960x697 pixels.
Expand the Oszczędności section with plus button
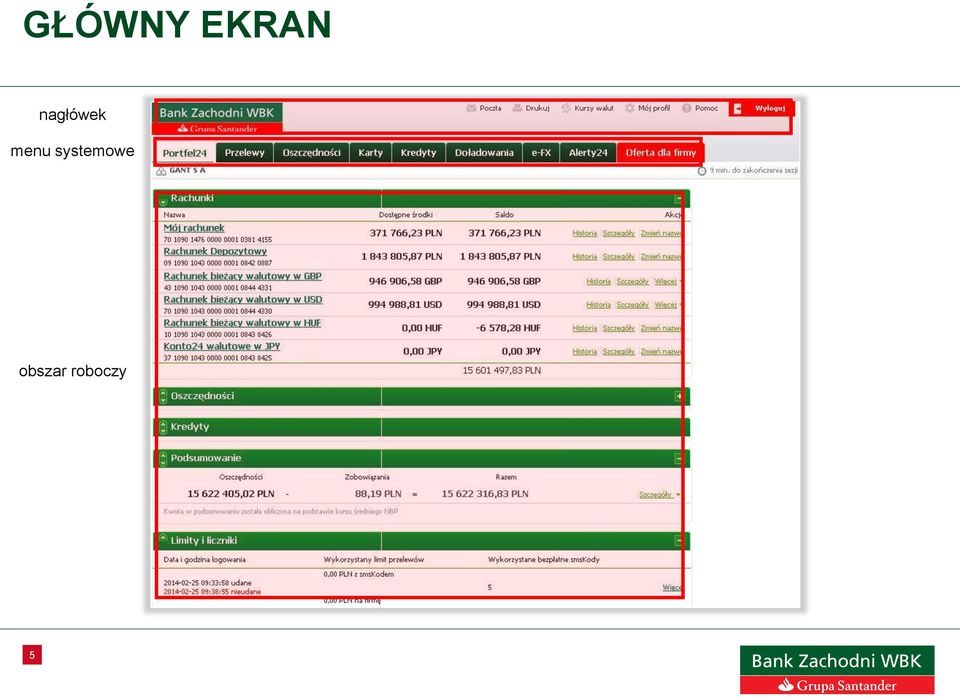[x=678, y=396]
